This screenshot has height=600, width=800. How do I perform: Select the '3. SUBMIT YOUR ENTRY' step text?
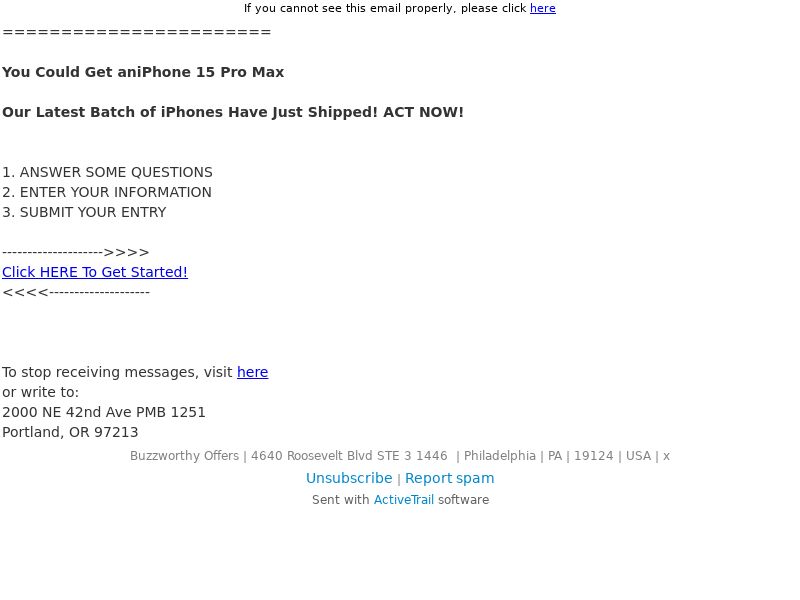pyautogui.click(x=84, y=212)
